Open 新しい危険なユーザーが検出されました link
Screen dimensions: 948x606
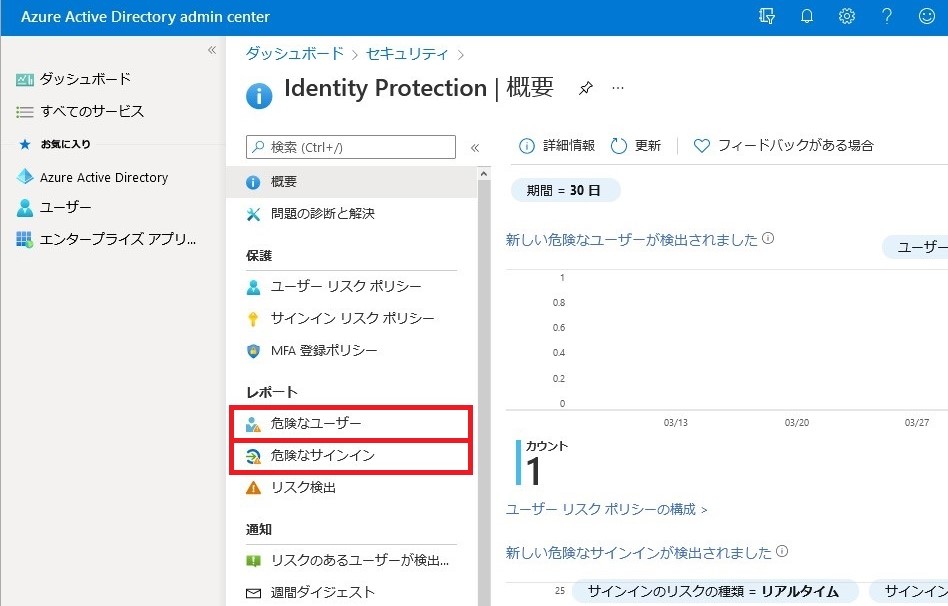(x=631, y=240)
